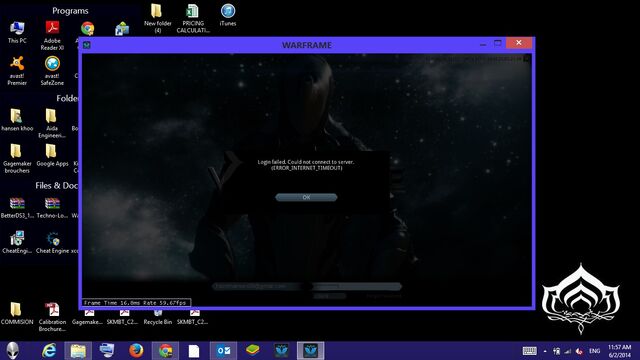Open BlueStacks from the taskbar
The height and width of the screenshot is (360, 640).
click(x=252, y=350)
